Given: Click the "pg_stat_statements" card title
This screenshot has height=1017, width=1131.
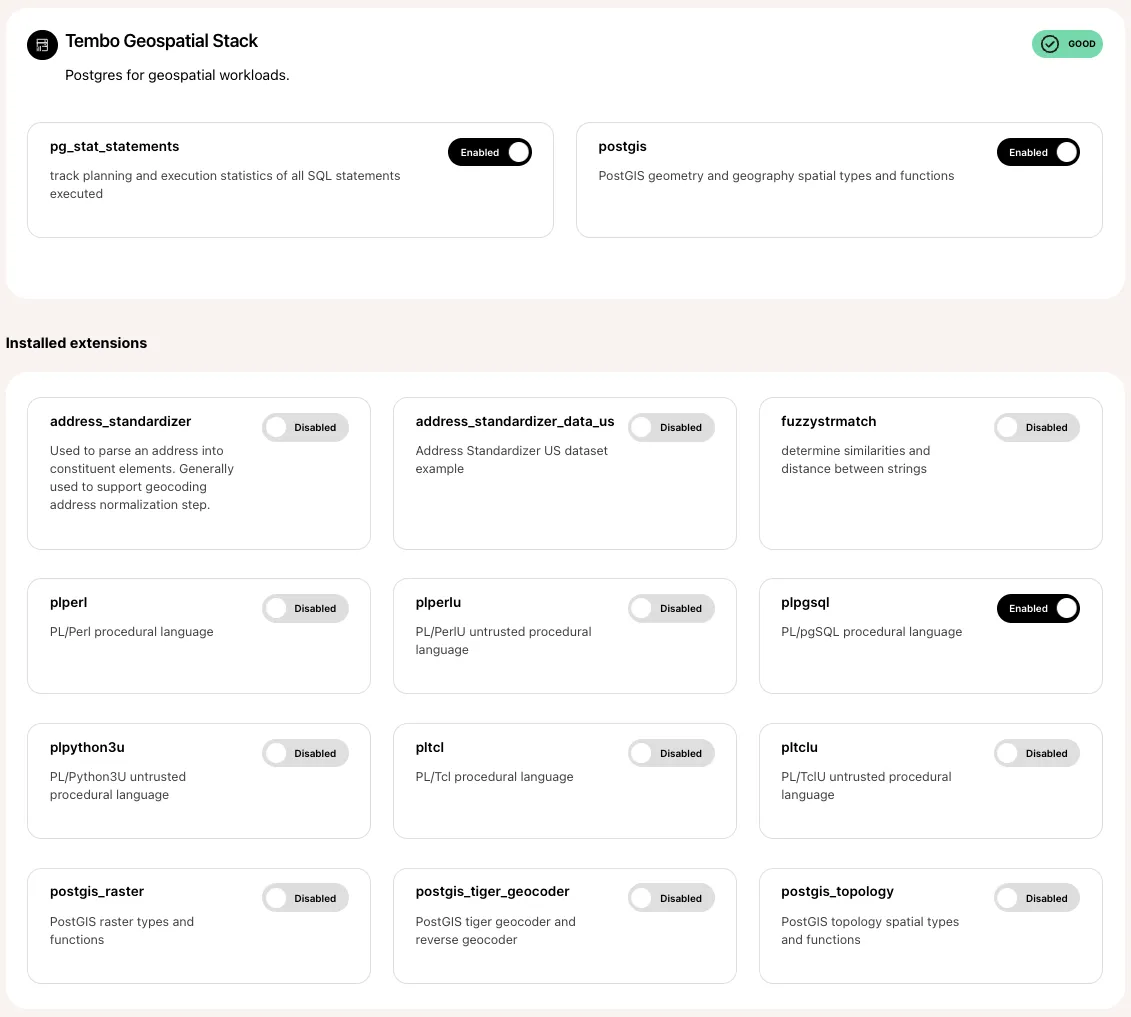Looking at the screenshot, I should pos(115,146).
